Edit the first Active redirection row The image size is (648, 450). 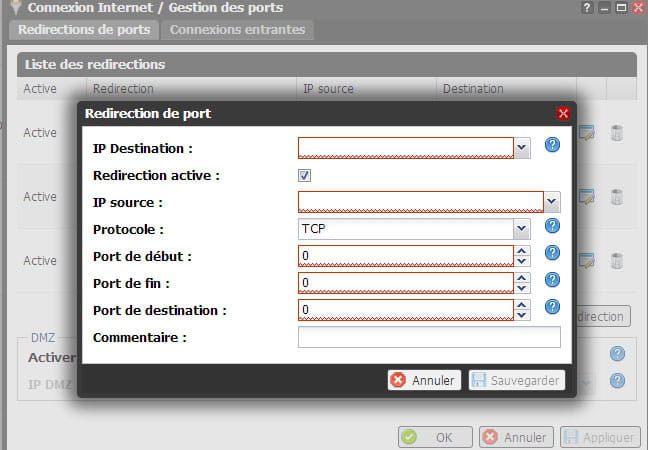586,133
